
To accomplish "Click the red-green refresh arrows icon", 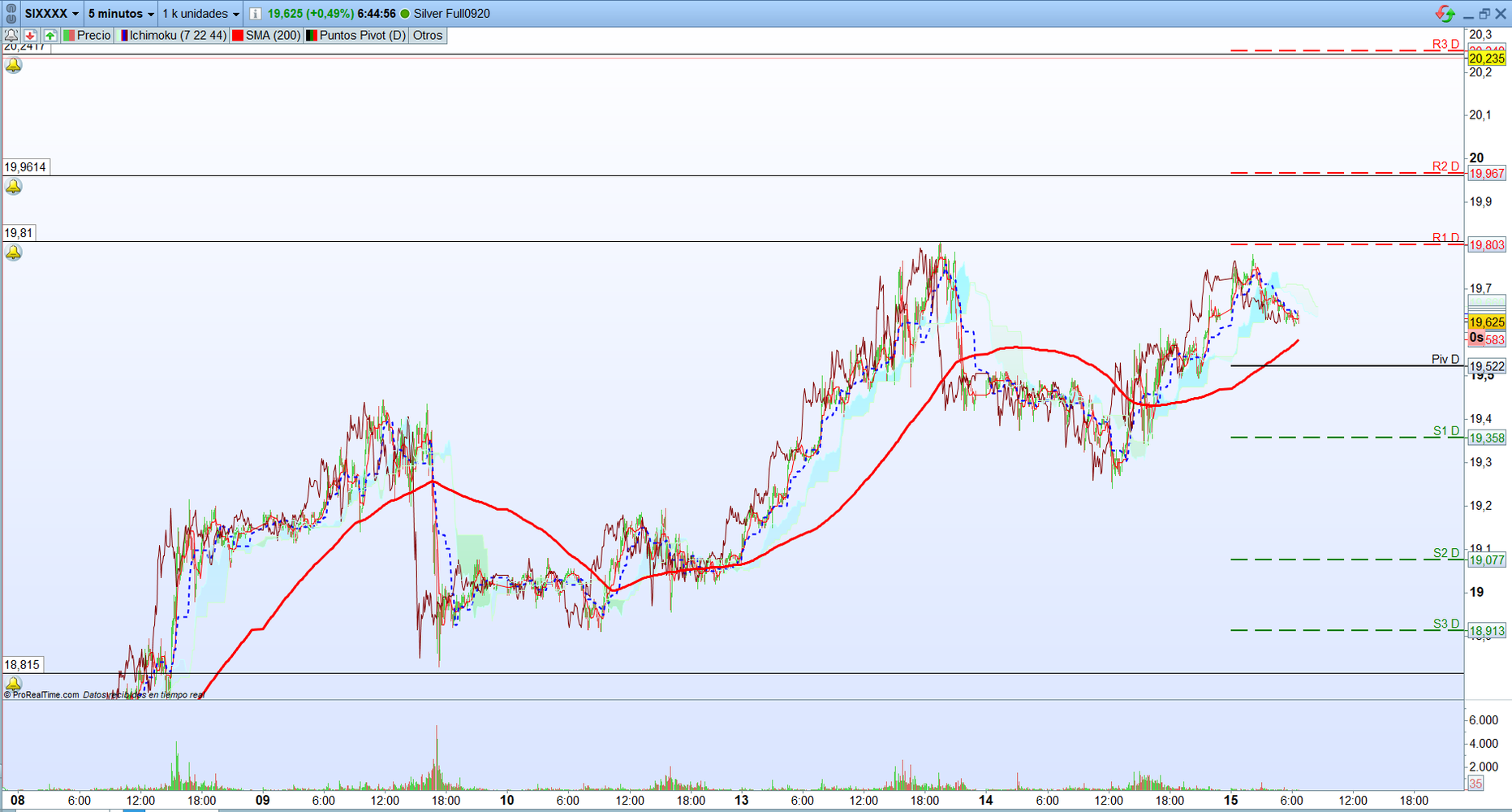I will [x=1445, y=14].
